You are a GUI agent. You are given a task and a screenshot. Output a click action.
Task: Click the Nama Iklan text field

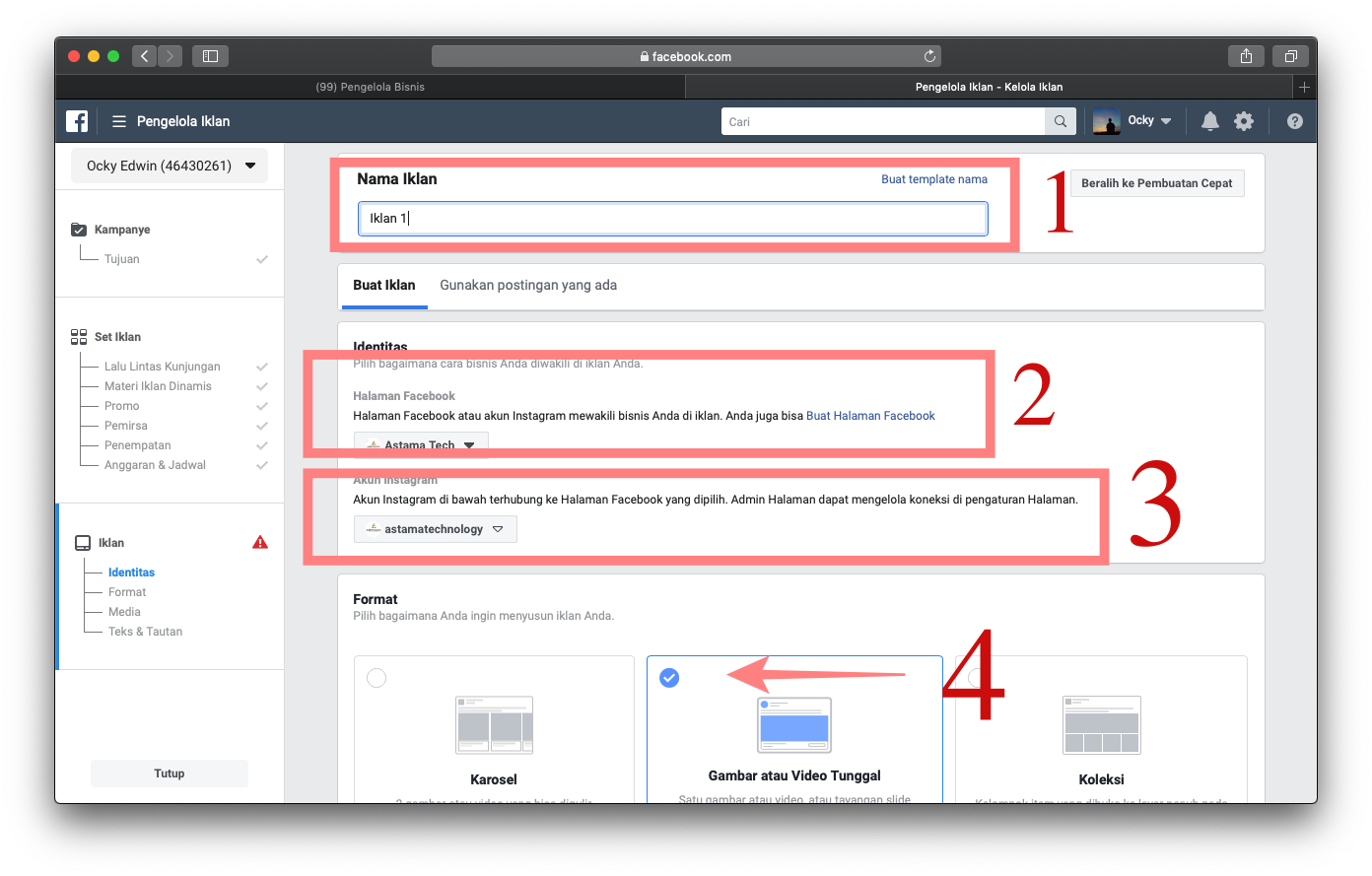pos(672,219)
